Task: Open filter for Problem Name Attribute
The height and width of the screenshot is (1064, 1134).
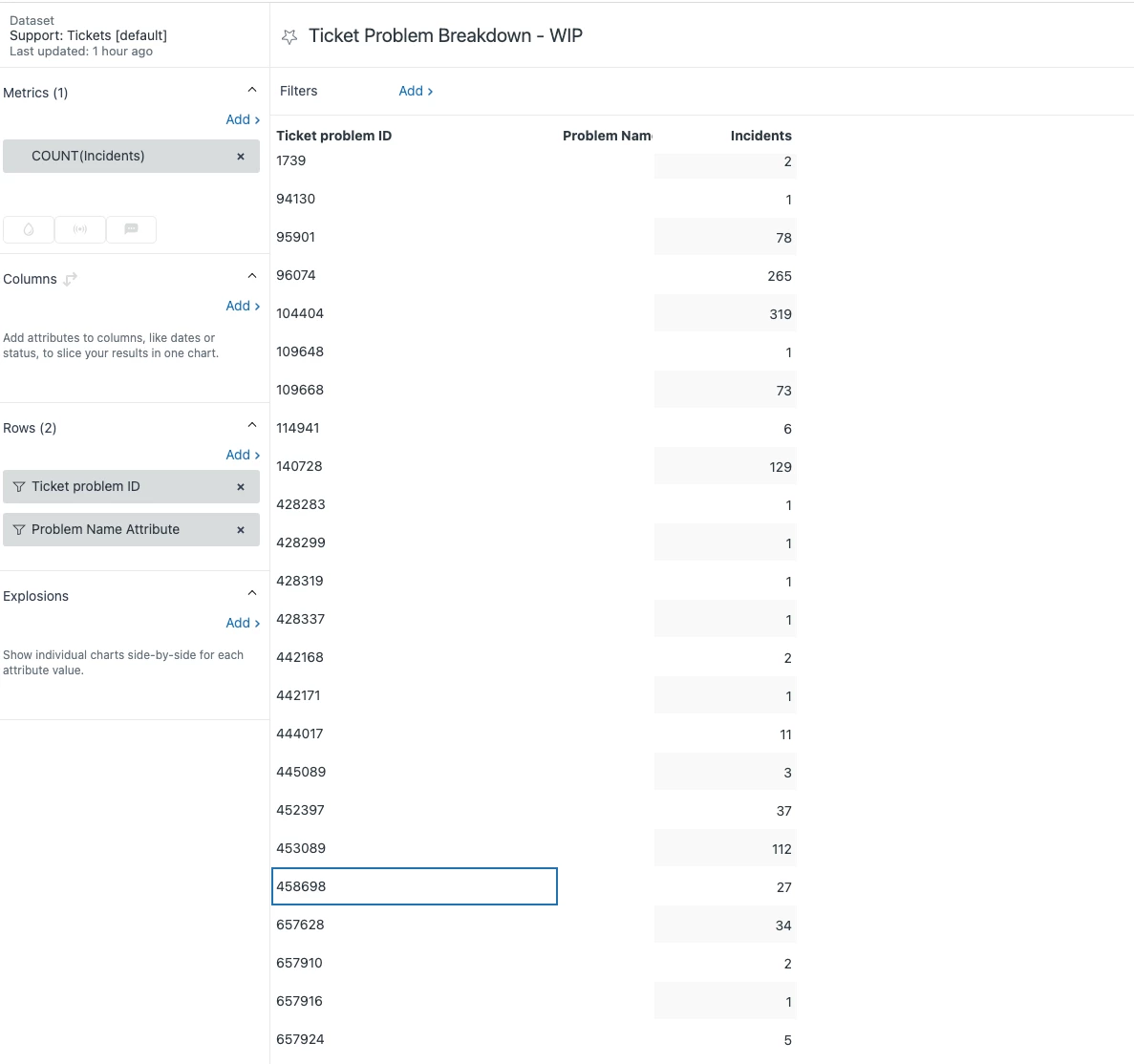Action: (x=19, y=530)
